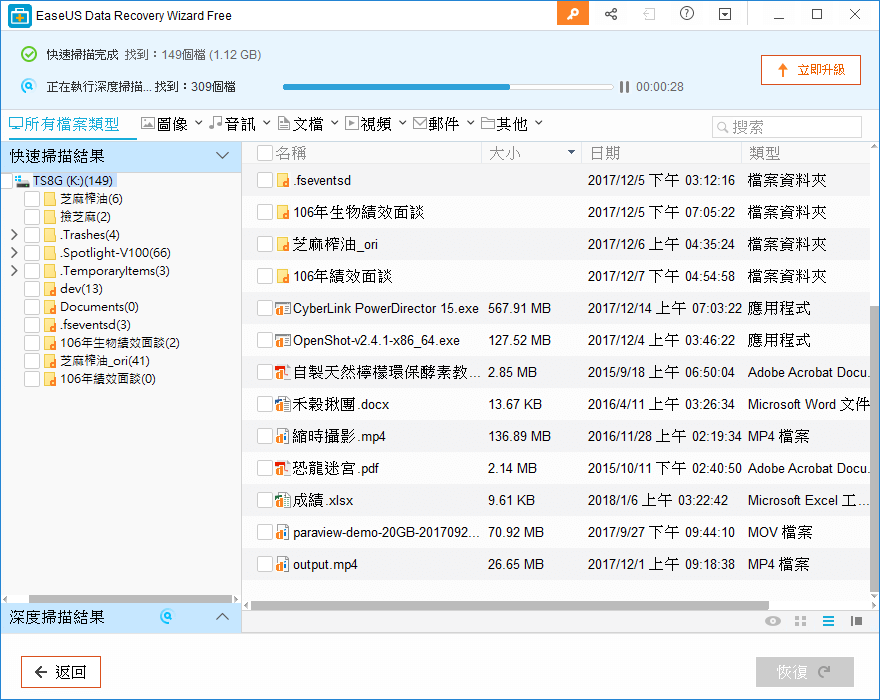The height and width of the screenshot is (700, 880).
Task: Click the share icon in title bar
Action: [x=611, y=14]
